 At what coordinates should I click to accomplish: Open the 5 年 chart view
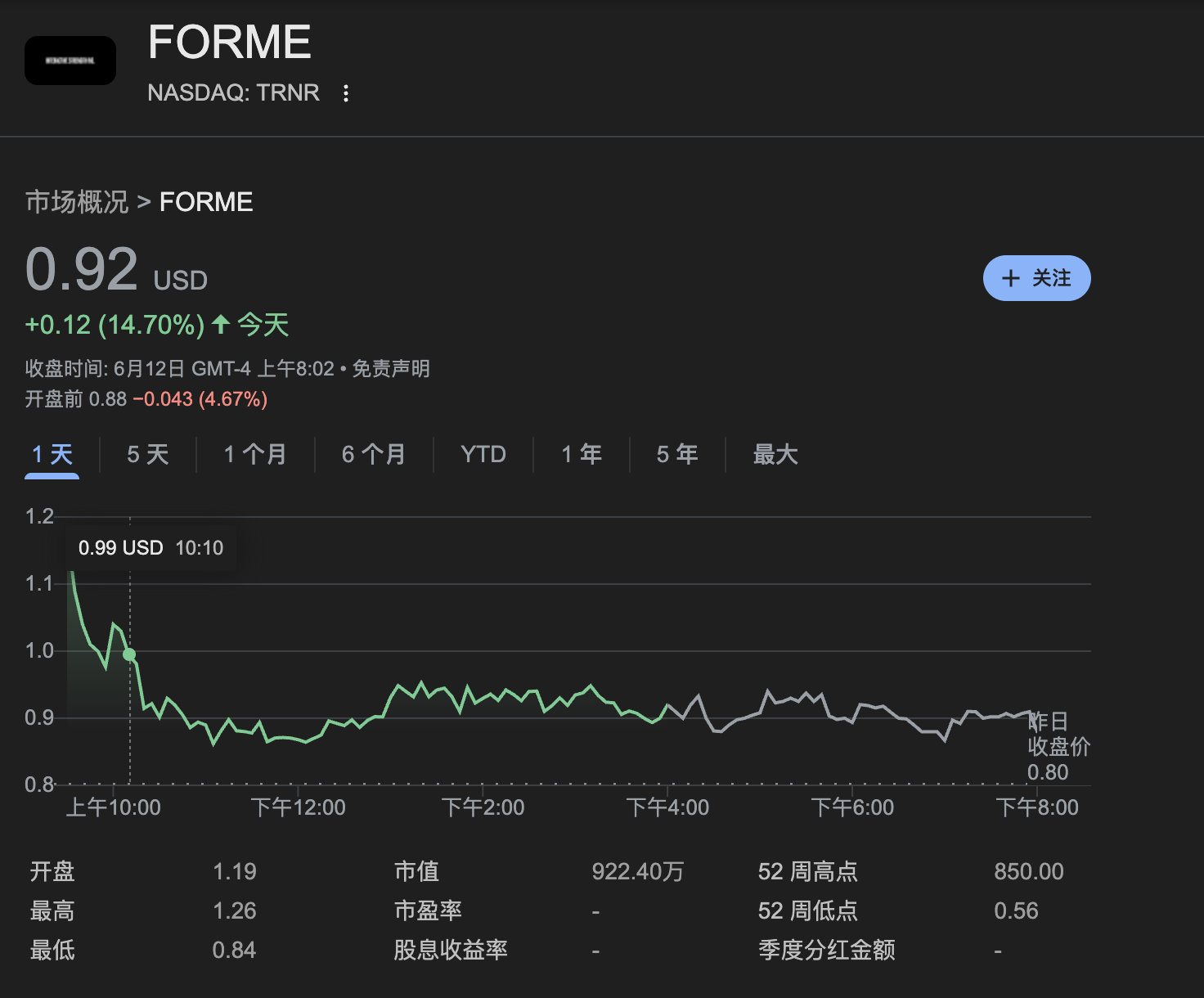point(677,455)
